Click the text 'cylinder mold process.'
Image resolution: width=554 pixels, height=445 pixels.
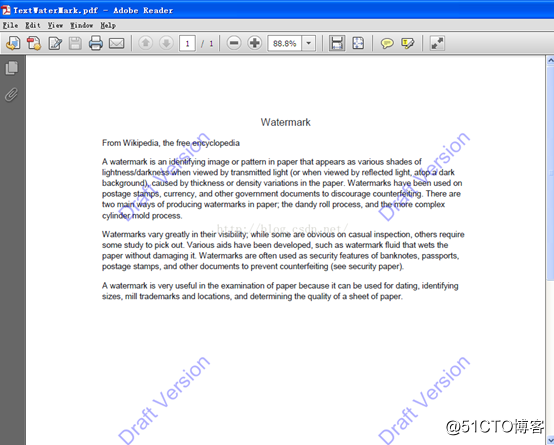(142, 216)
